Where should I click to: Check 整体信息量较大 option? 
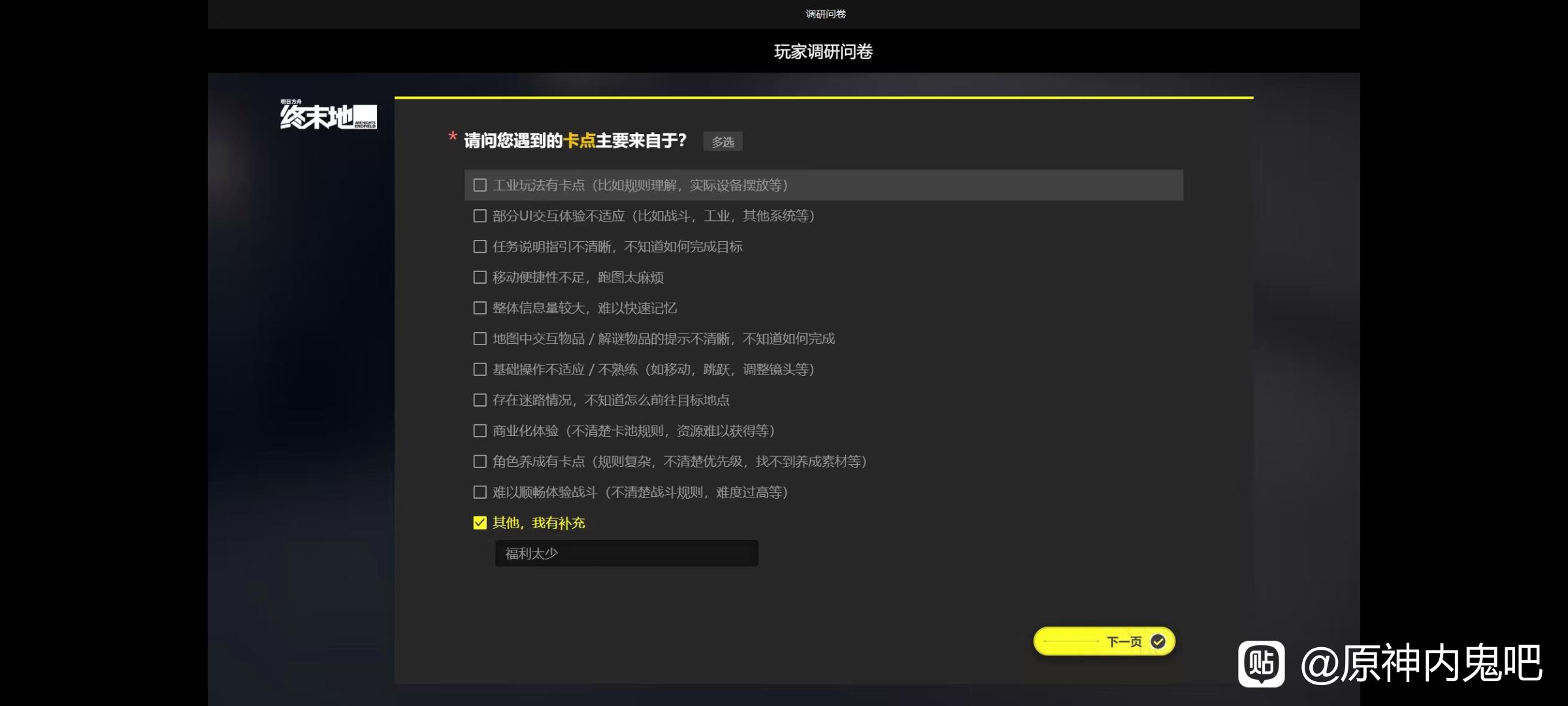(x=480, y=308)
